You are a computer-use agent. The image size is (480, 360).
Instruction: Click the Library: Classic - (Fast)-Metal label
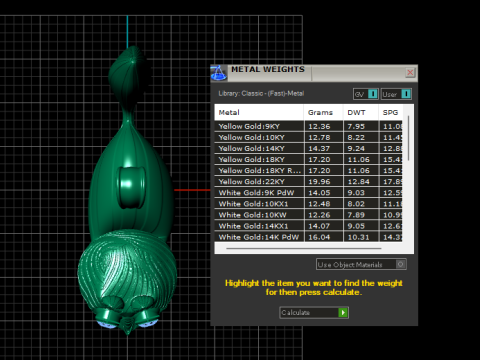point(261,93)
